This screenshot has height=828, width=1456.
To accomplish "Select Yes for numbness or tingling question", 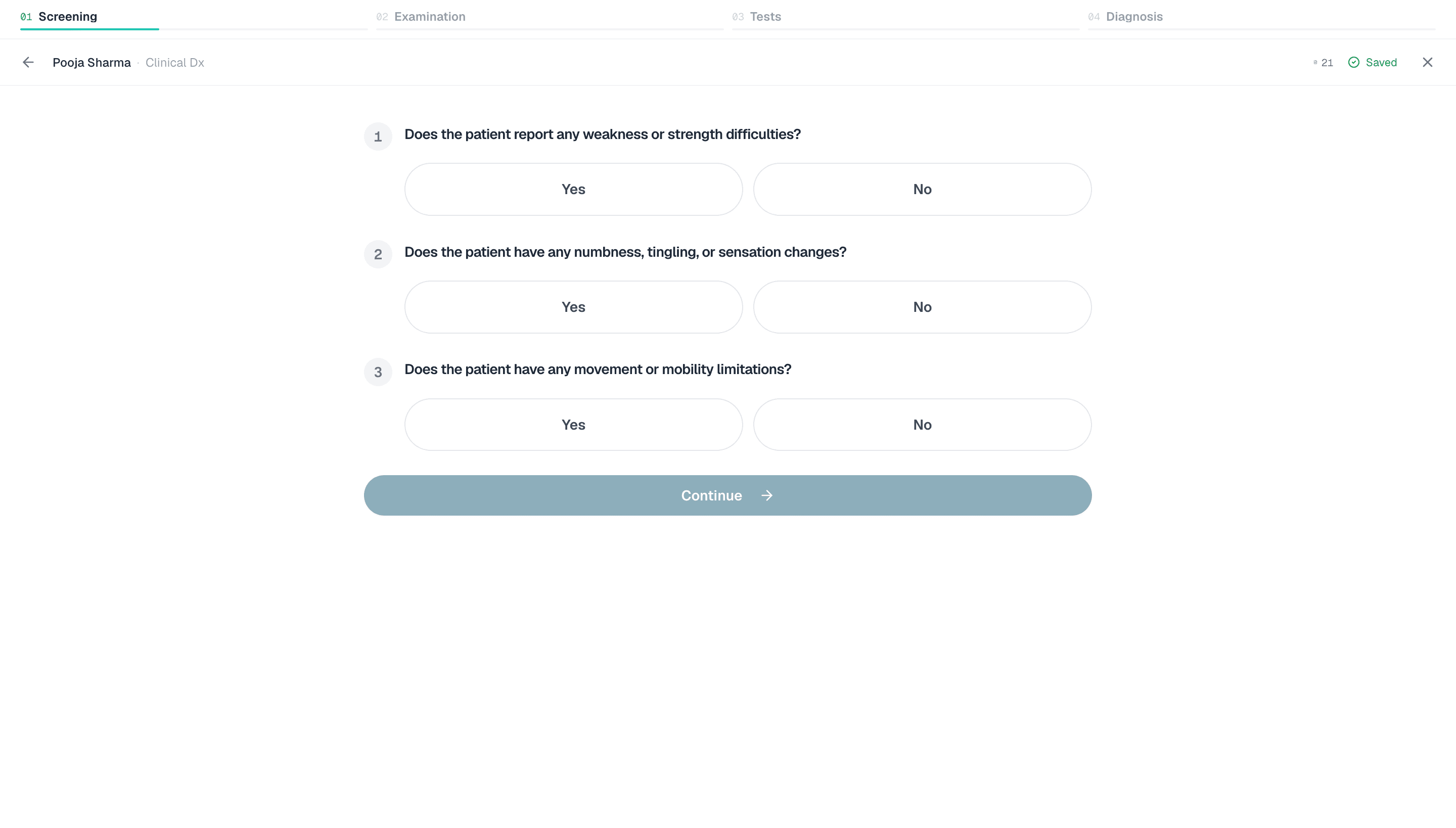I will click(573, 307).
